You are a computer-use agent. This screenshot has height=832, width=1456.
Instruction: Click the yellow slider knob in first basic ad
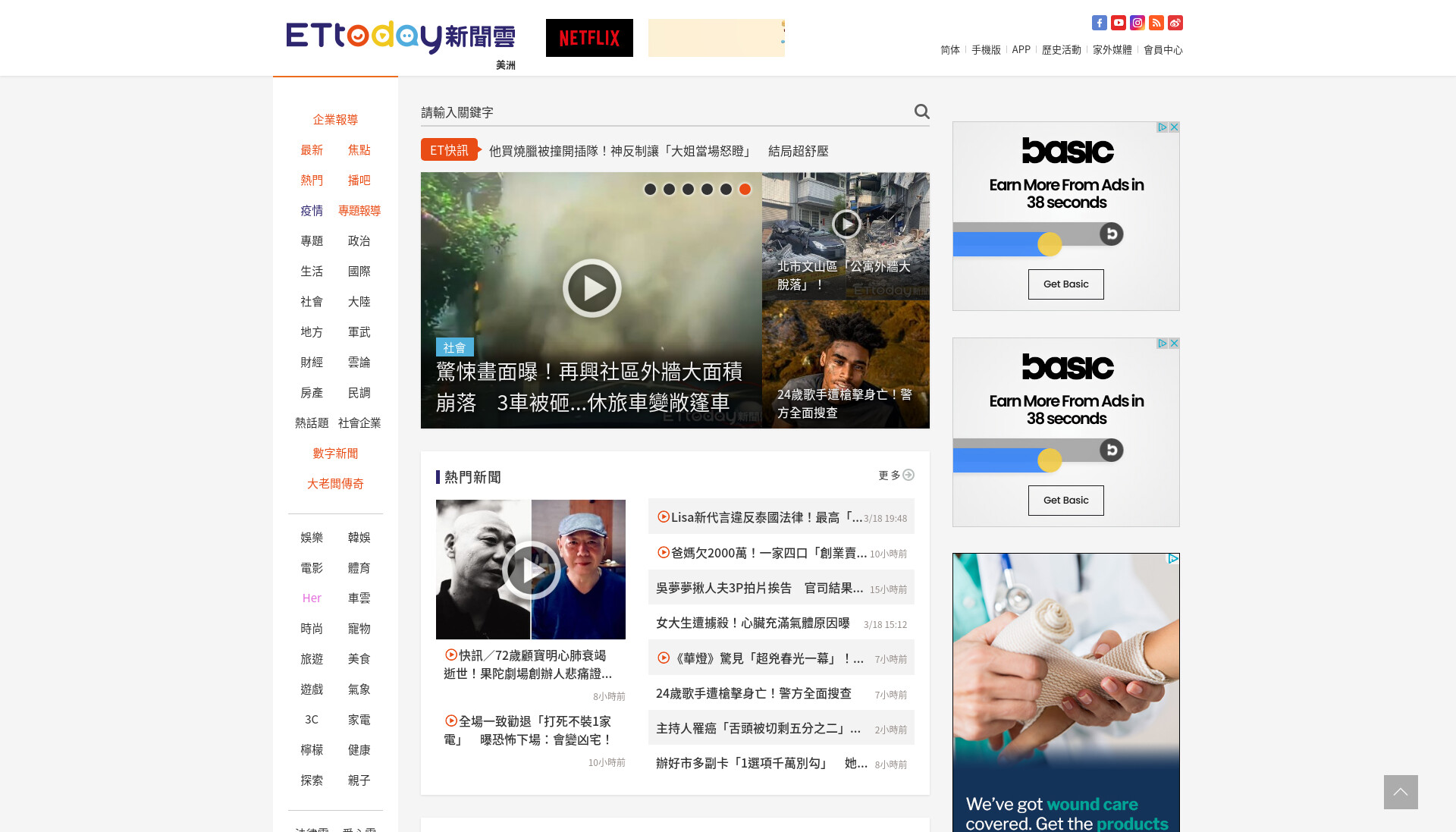(x=1050, y=244)
